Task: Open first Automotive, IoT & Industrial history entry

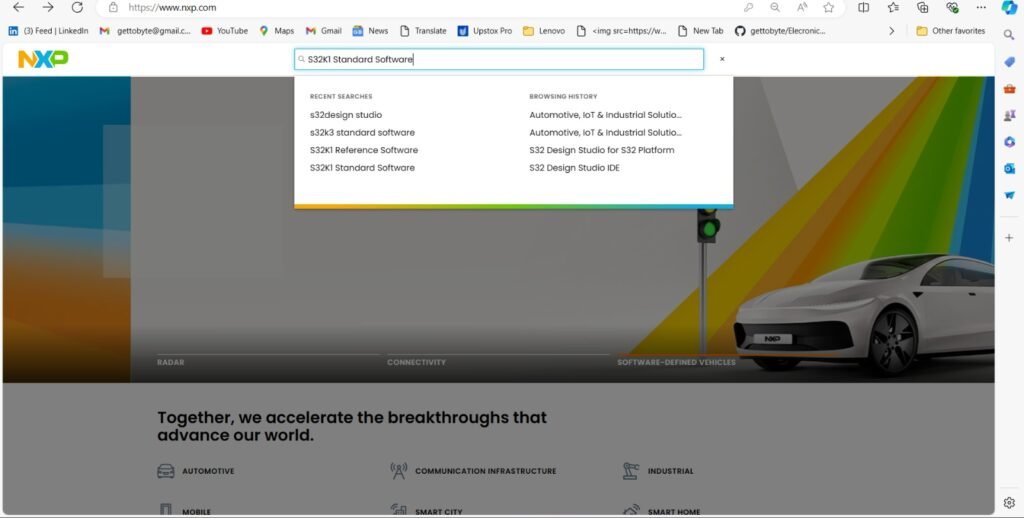Action: (605, 115)
